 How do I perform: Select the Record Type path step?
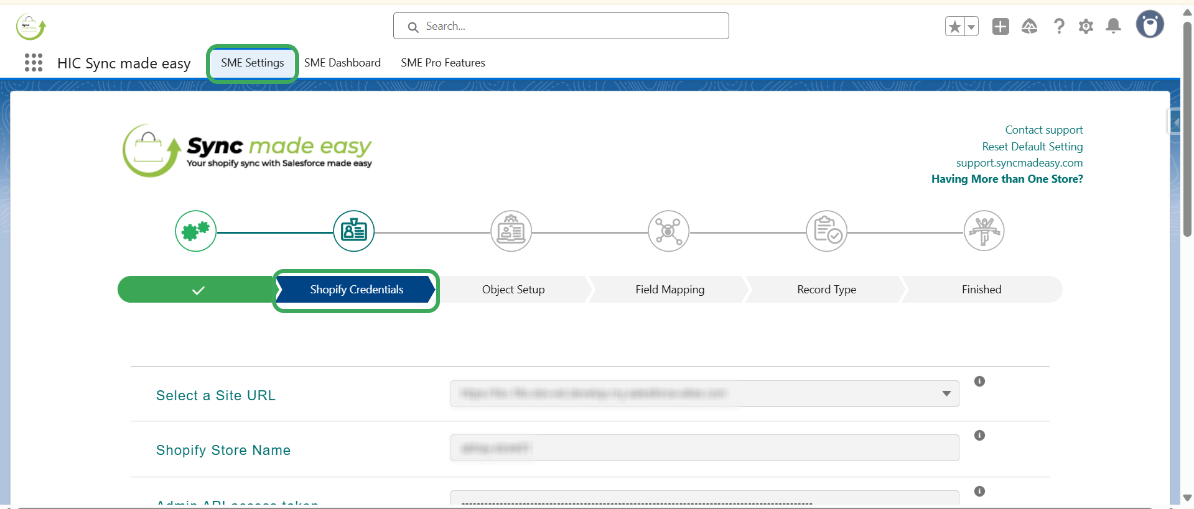pyautogui.click(x=826, y=290)
